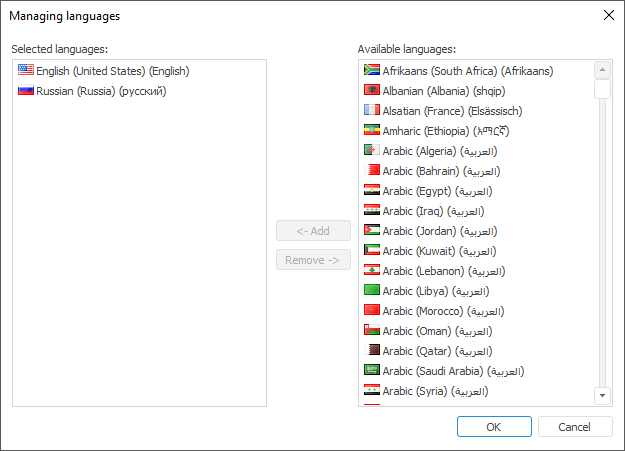The image size is (625, 451).
Task: Select Arabic (Egypt) language entry
Action: point(437,191)
